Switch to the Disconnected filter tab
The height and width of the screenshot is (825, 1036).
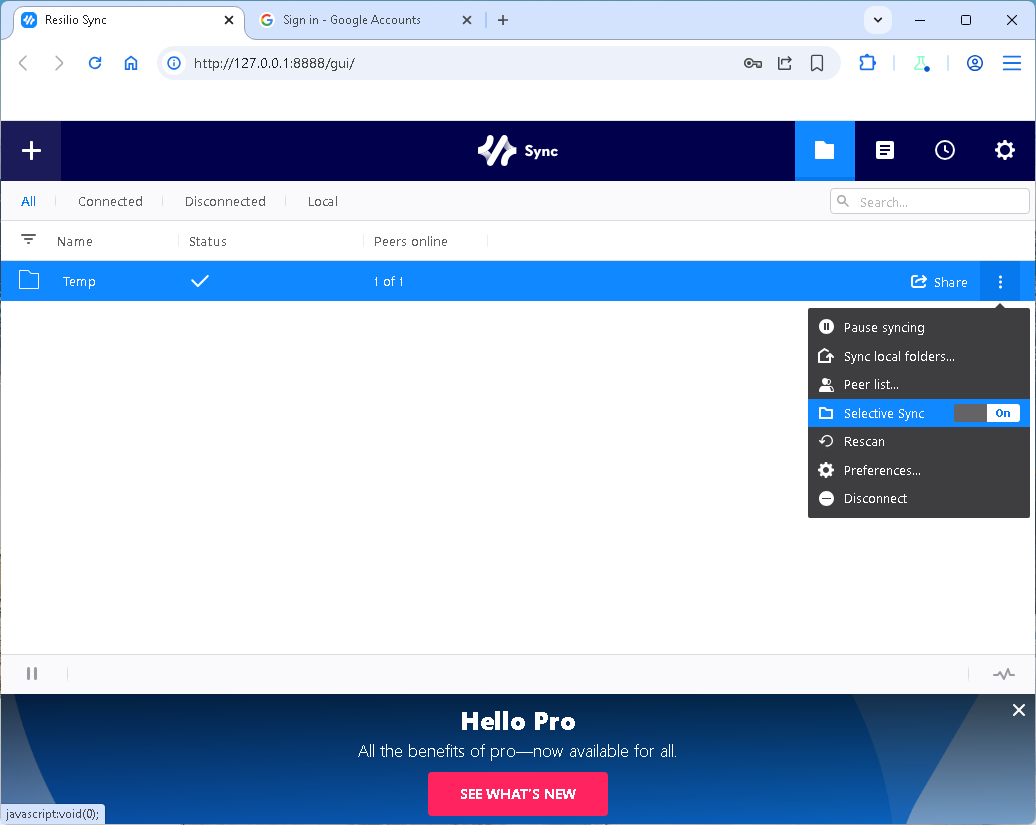pyautogui.click(x=225, y=201)
